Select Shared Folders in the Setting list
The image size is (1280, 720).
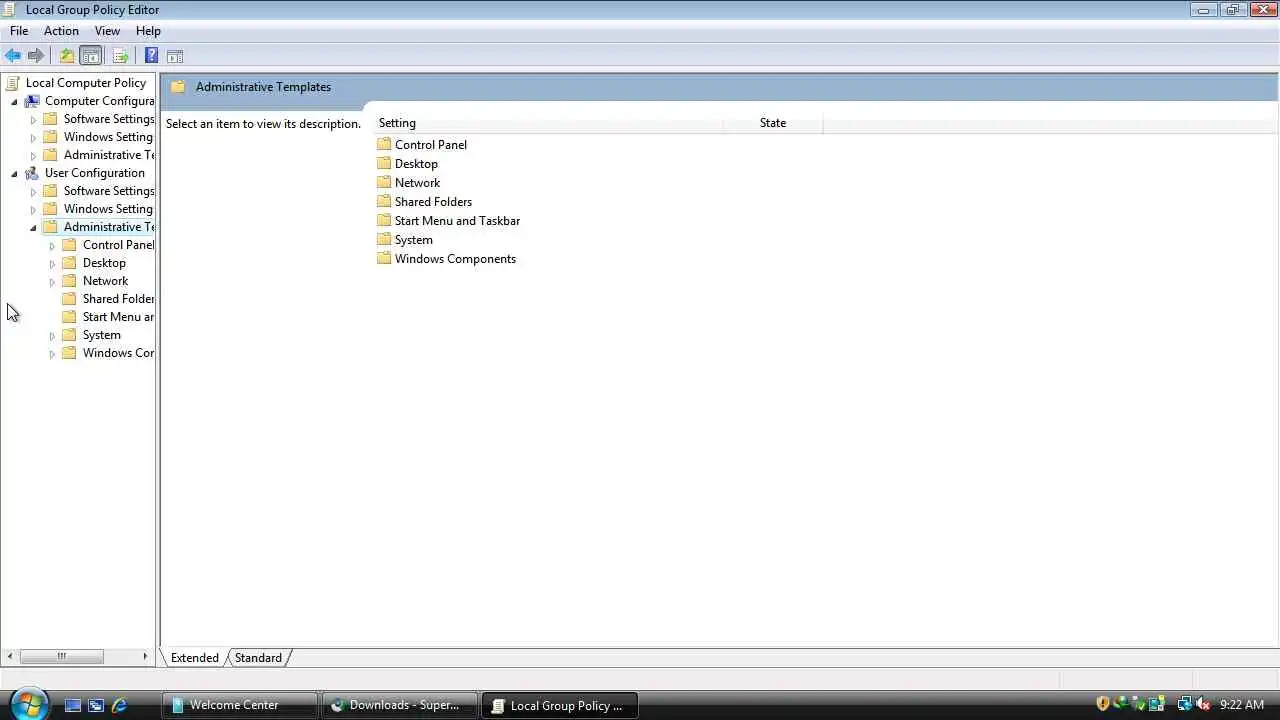click(424, 202)
